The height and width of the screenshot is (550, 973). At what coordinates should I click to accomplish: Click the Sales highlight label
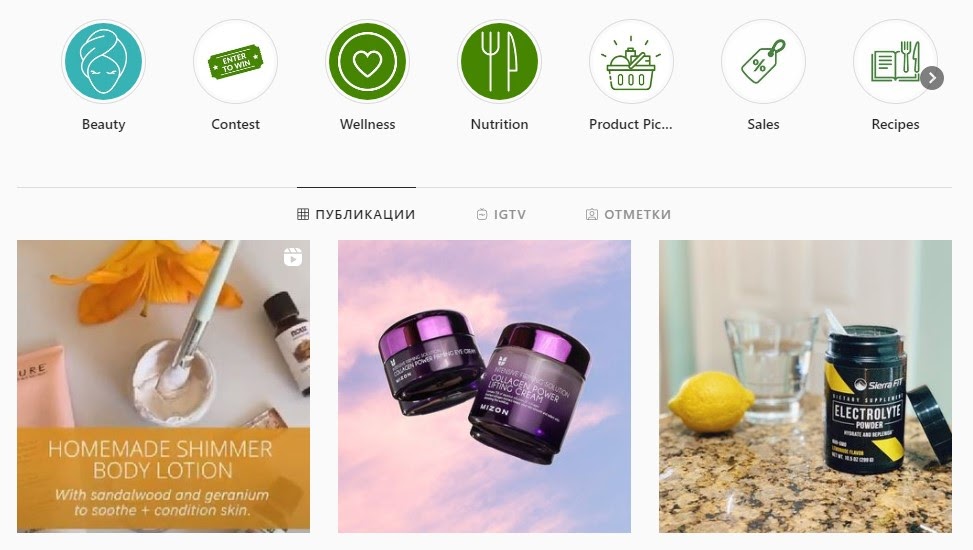coord(763,124)
